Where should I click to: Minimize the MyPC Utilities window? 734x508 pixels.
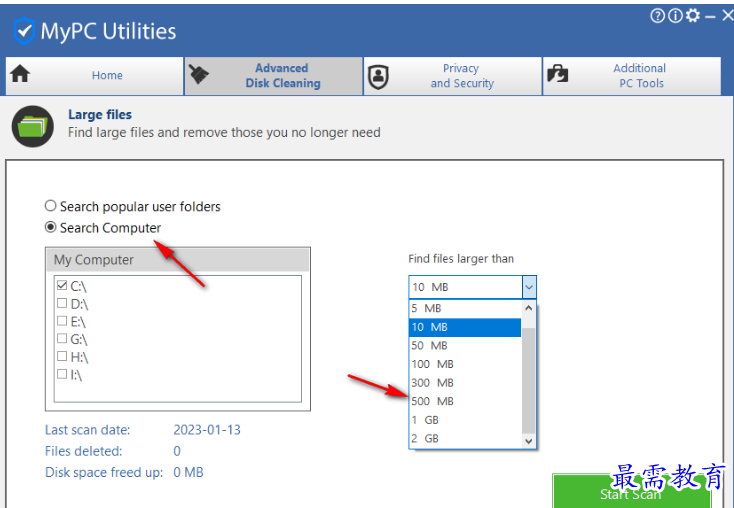point(711,17)
